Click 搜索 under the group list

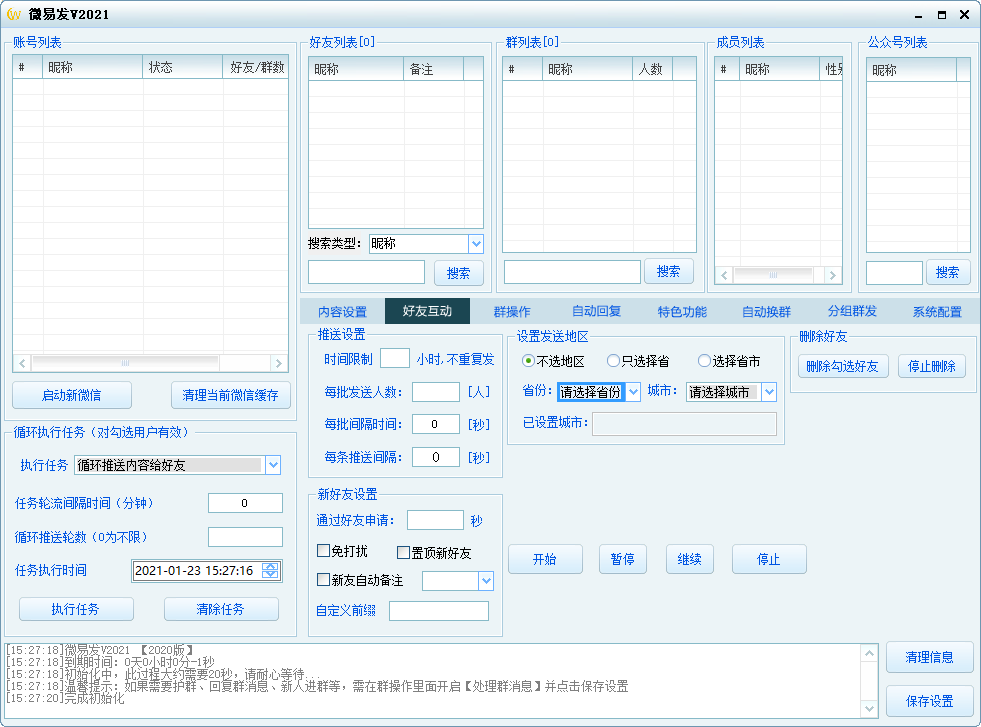668,272
